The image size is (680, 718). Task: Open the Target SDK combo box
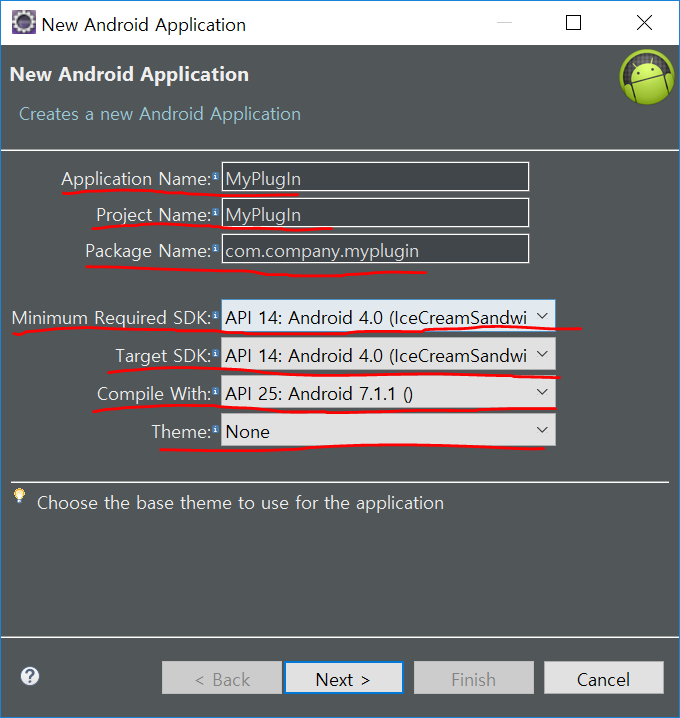[x=388, y=354]
